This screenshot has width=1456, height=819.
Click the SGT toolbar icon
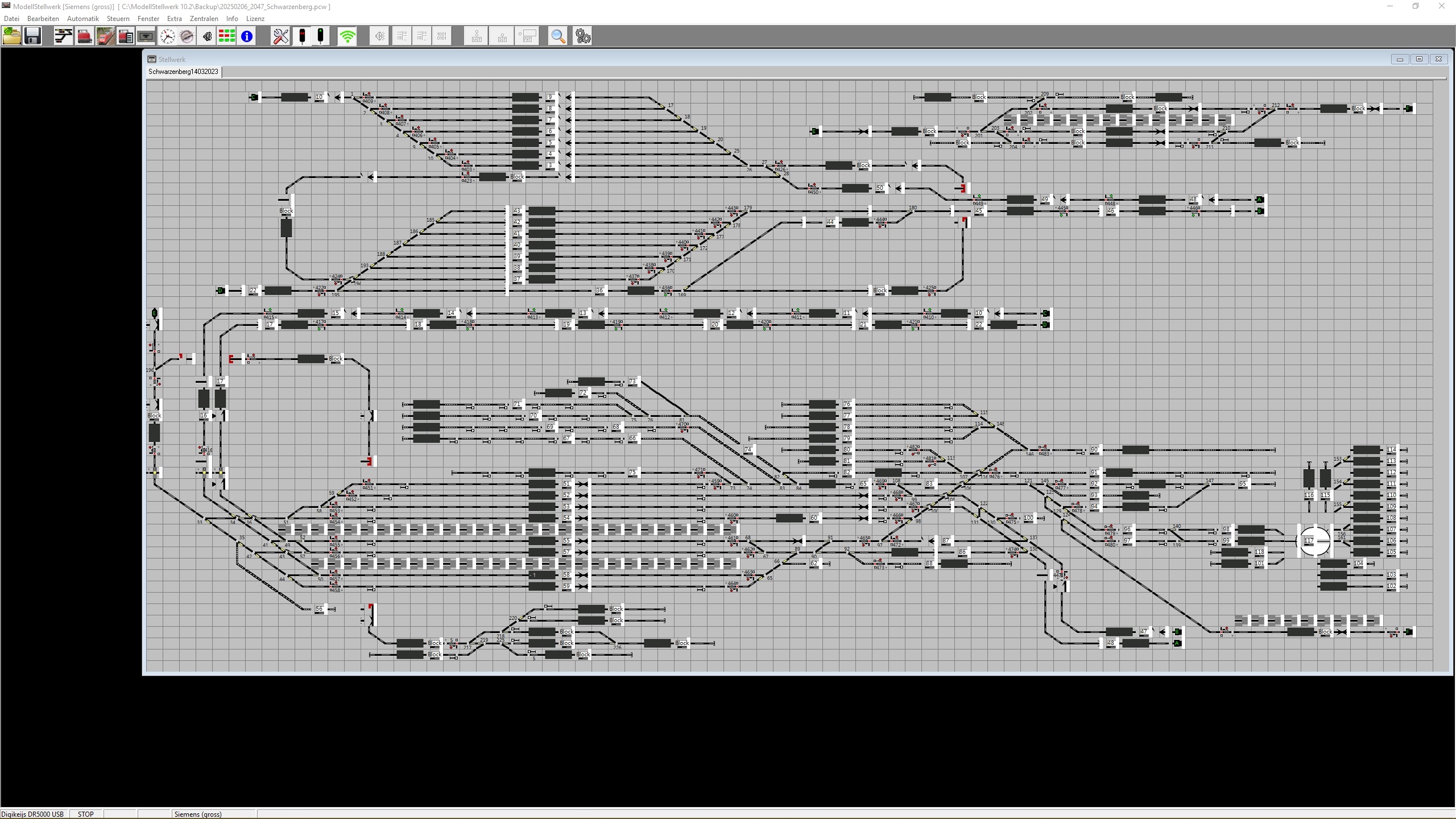(502, 36)
